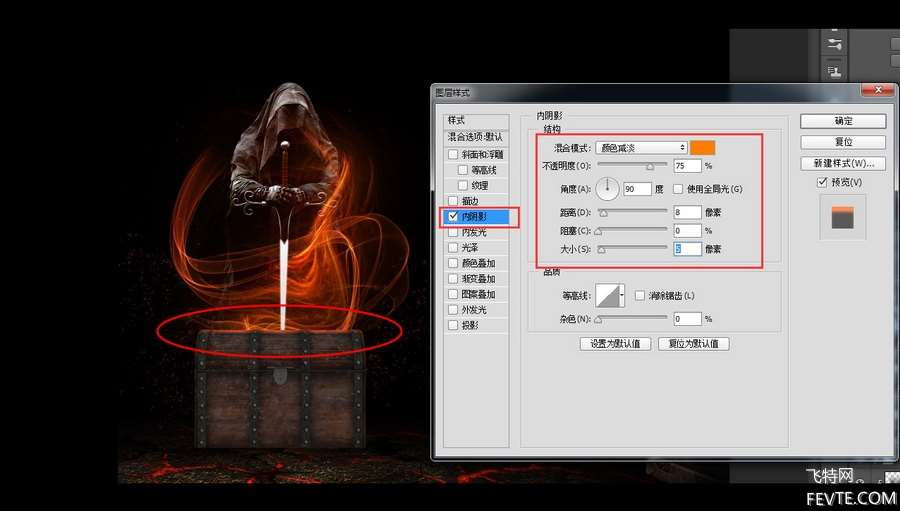Click Reset to Default (复位为默认值) button

click(693, 343)
